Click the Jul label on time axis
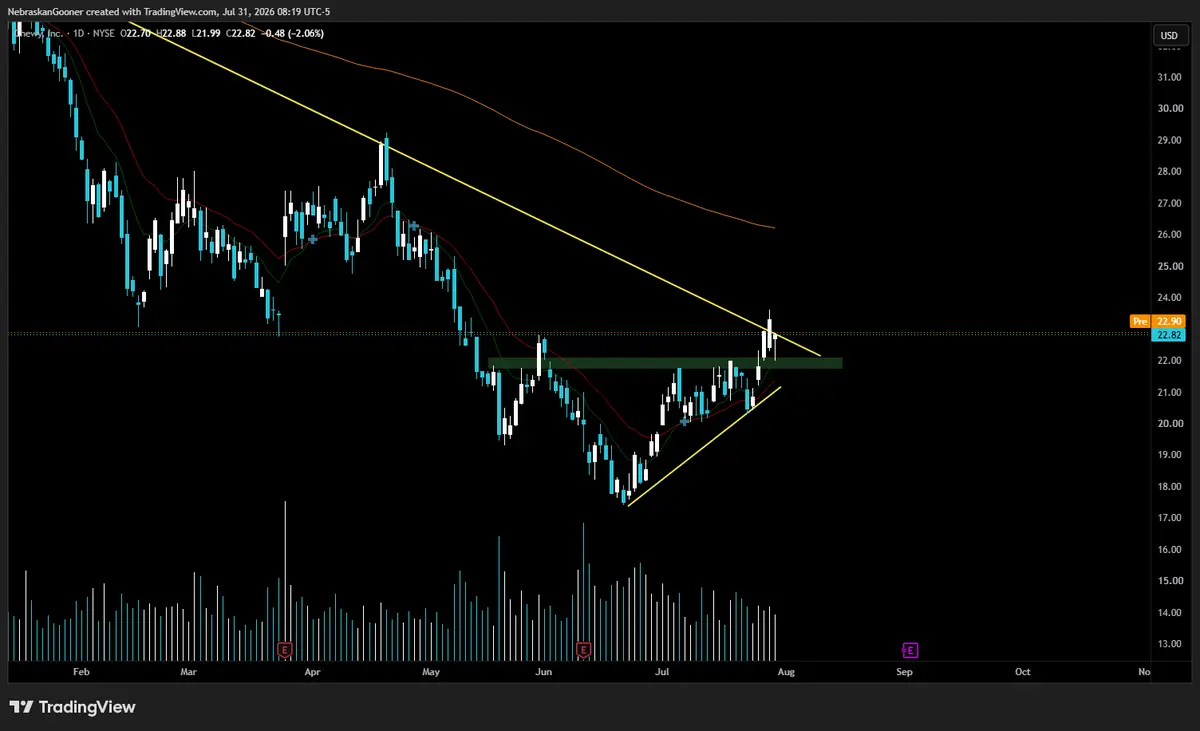 coord(662,673)
